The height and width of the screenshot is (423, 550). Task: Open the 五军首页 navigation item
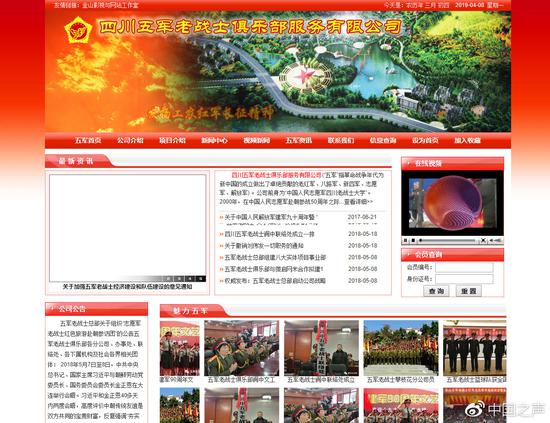[88, 140]
